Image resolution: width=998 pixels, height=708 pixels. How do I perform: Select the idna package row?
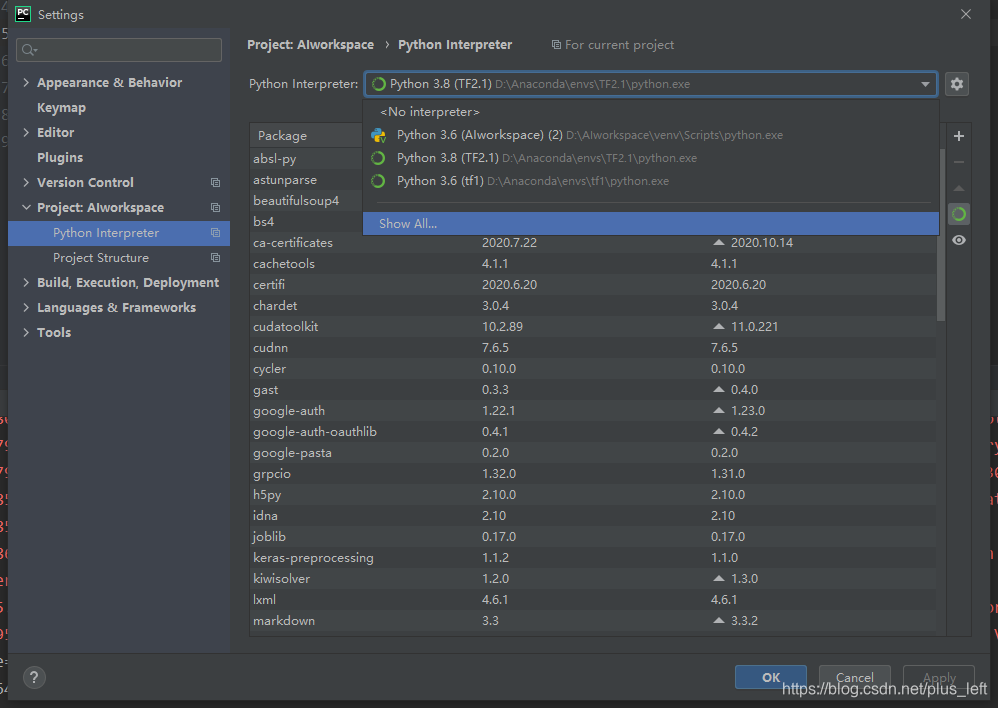[x=593, y=516]
